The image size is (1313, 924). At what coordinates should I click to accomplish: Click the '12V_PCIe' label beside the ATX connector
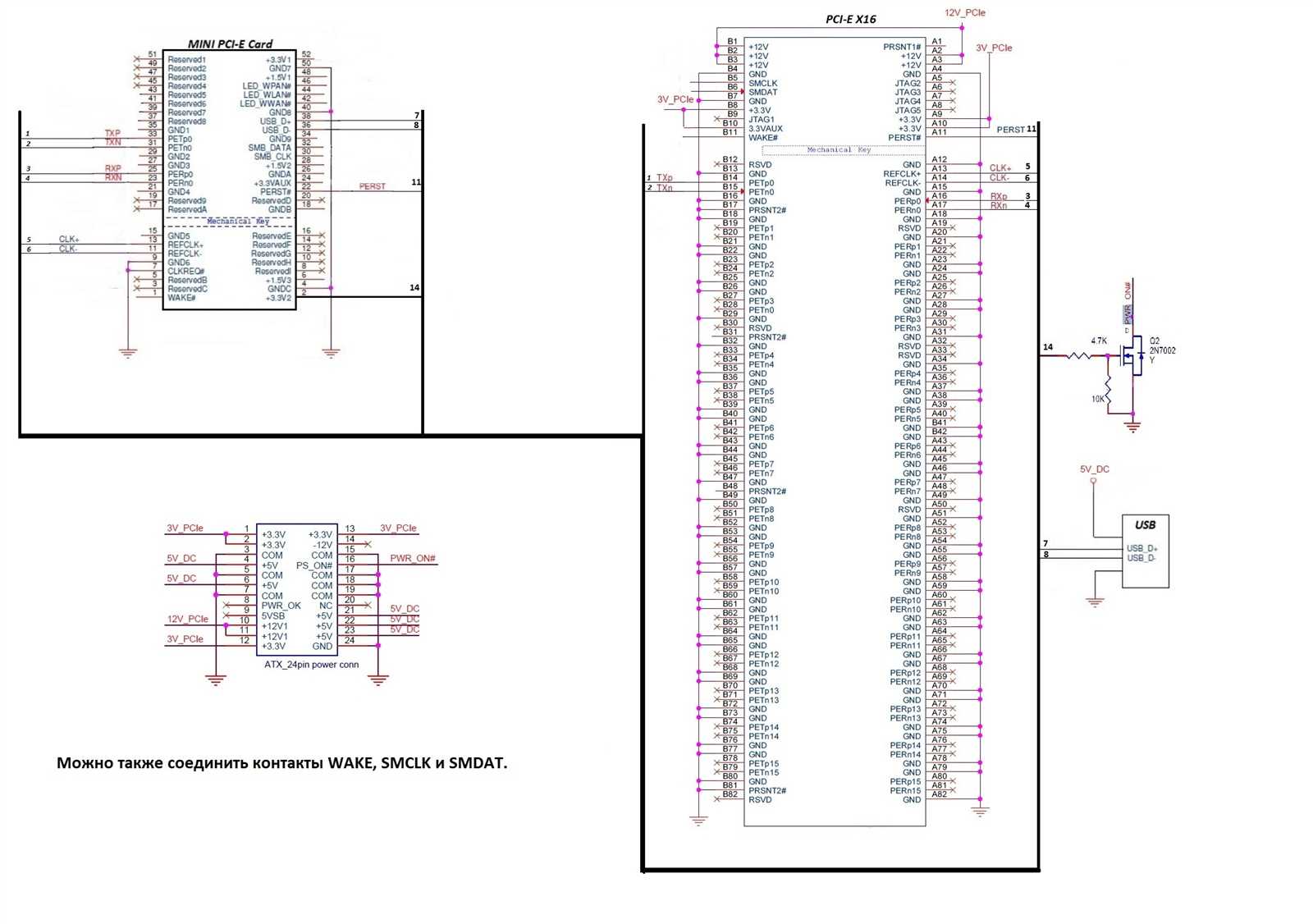[188, 620]
